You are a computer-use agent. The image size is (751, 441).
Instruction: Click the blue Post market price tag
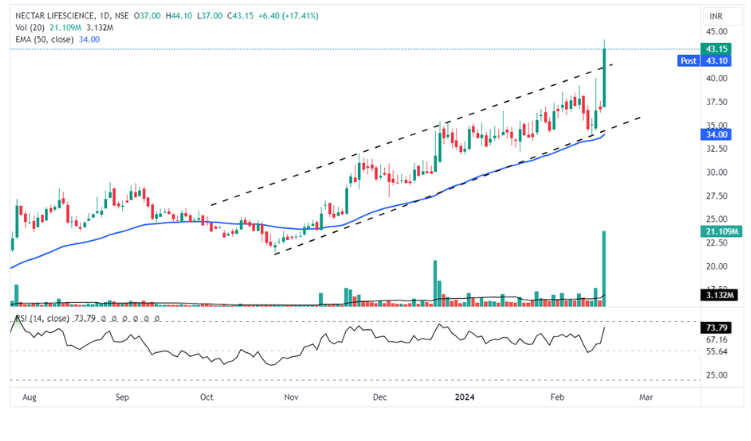[689, 61]
